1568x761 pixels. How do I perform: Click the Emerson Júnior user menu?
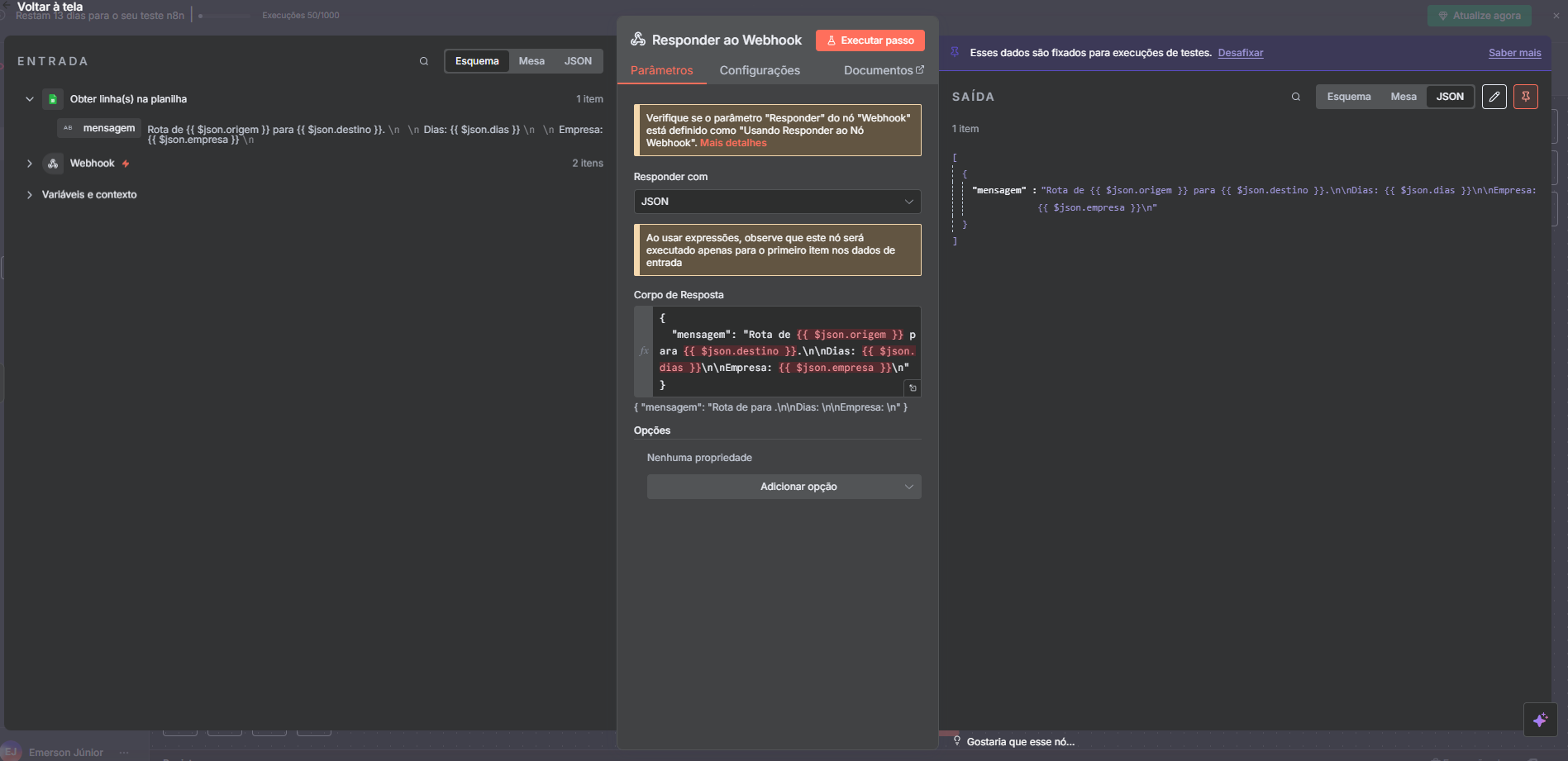pos(65,753)
